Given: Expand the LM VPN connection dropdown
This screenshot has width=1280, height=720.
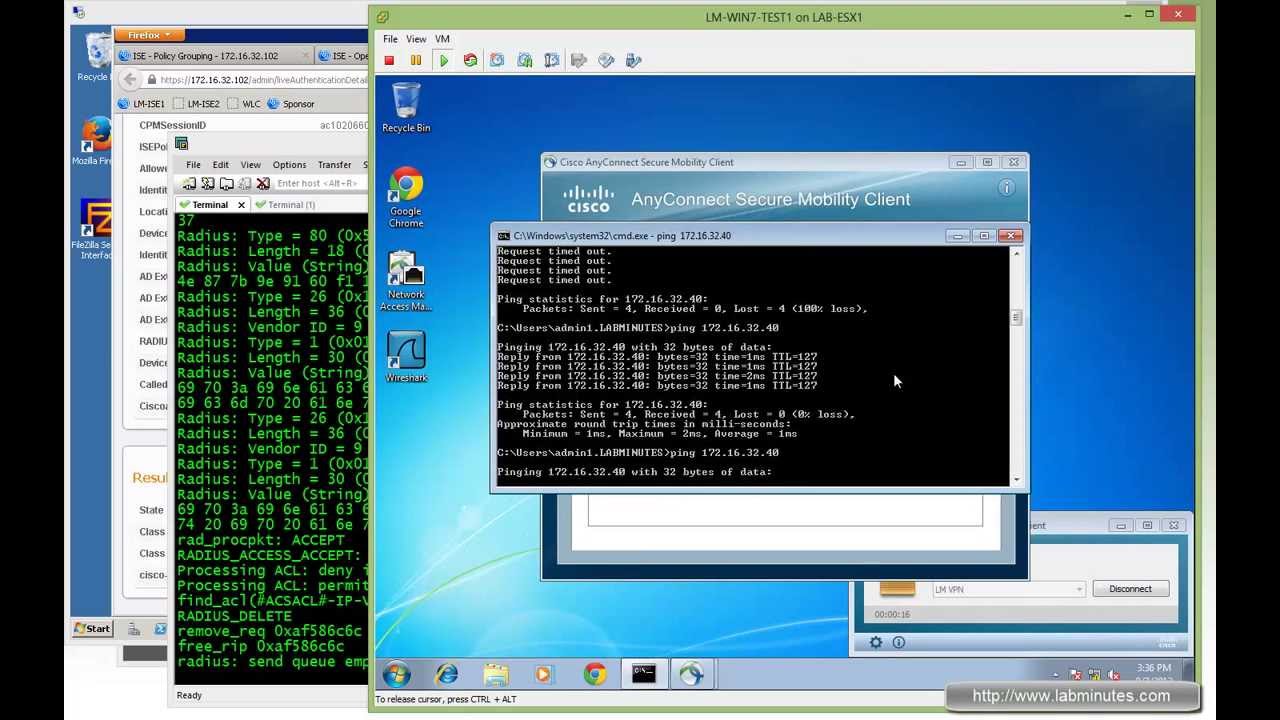Looking at the screenshot, I should [1079, 590].
